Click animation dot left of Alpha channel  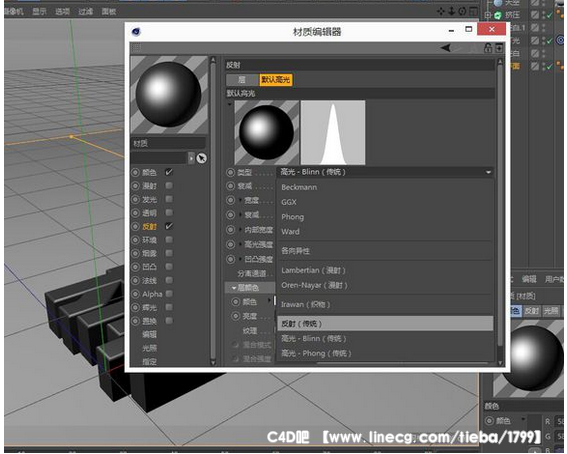pos(135,294)
